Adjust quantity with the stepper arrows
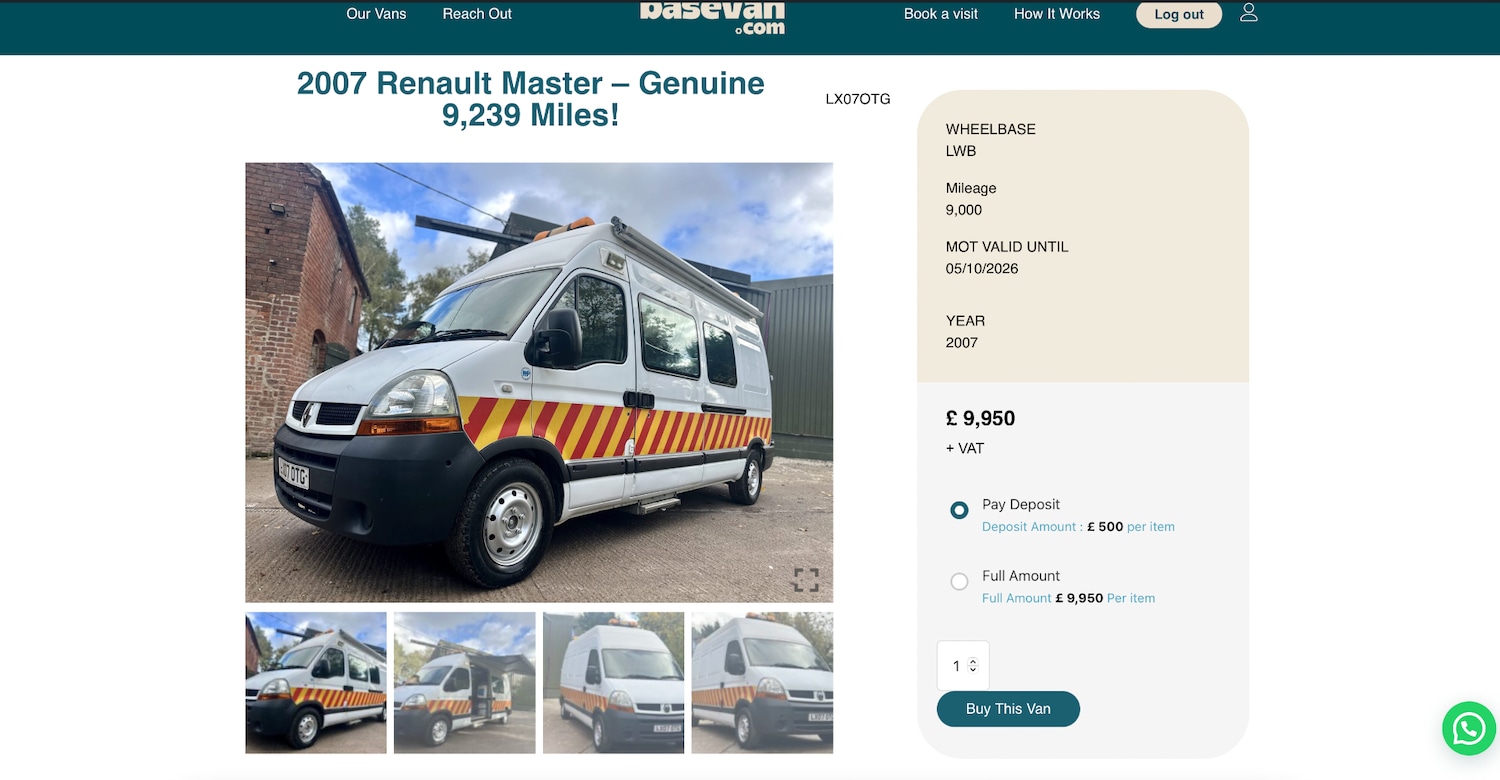Screen dimensions: 1500x780 [973, 665]
